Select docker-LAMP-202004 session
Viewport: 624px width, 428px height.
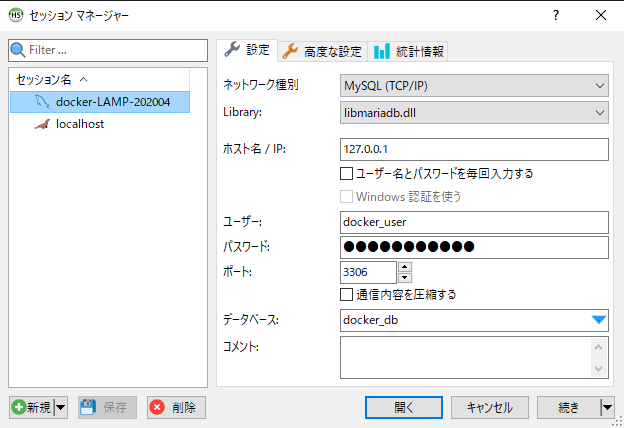tap(100, 102)
